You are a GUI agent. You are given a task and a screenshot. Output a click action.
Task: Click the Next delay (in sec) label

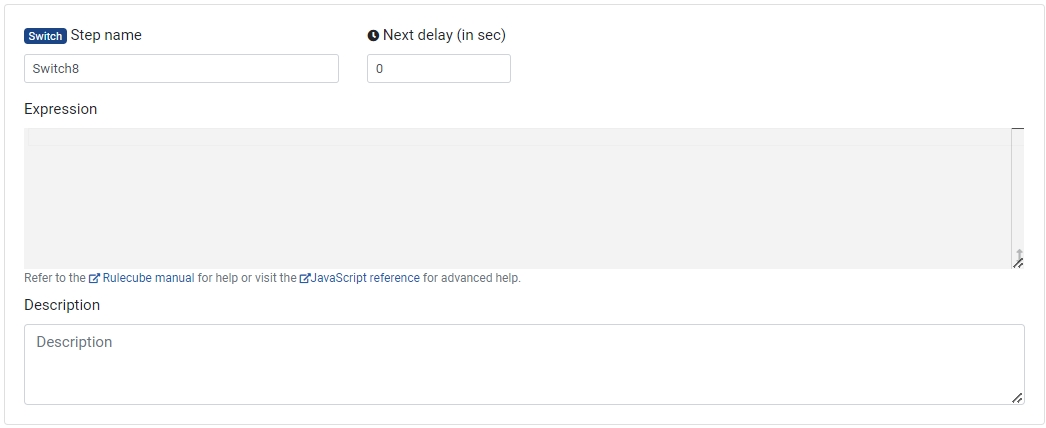coord(444,36)
